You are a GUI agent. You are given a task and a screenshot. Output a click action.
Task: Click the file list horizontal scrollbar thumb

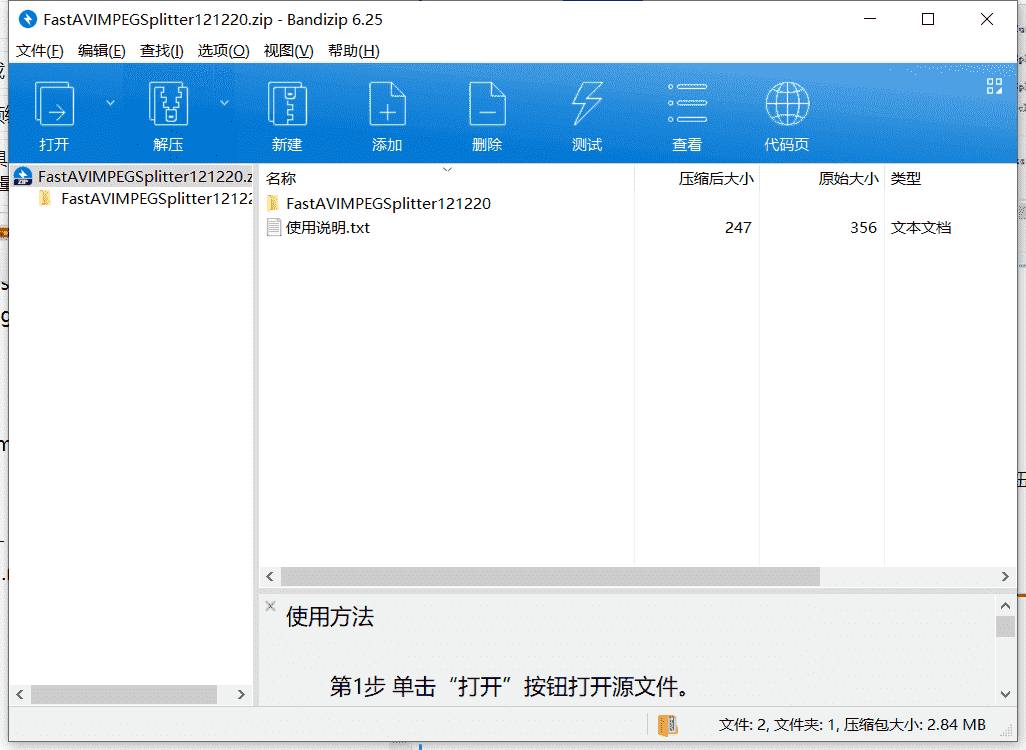pos(550,577)
